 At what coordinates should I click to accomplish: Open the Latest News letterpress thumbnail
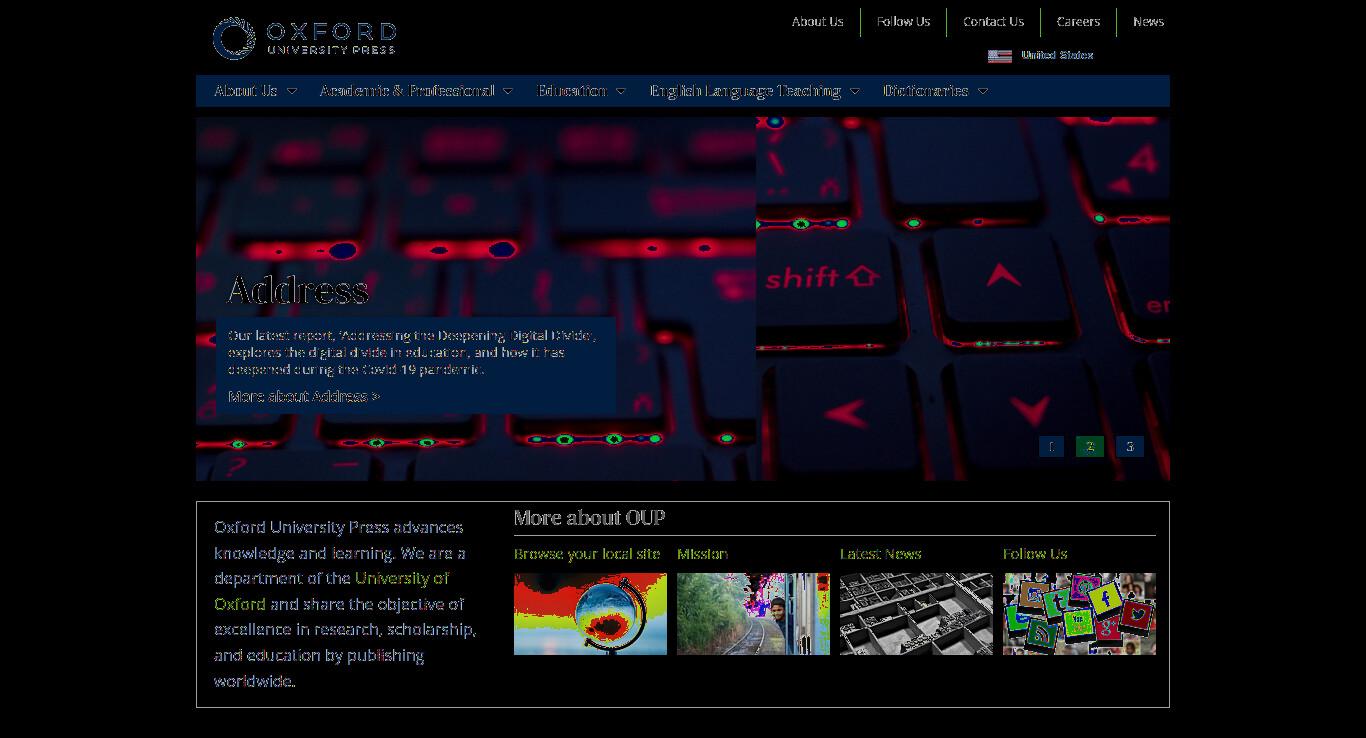[x=916, y=614]
